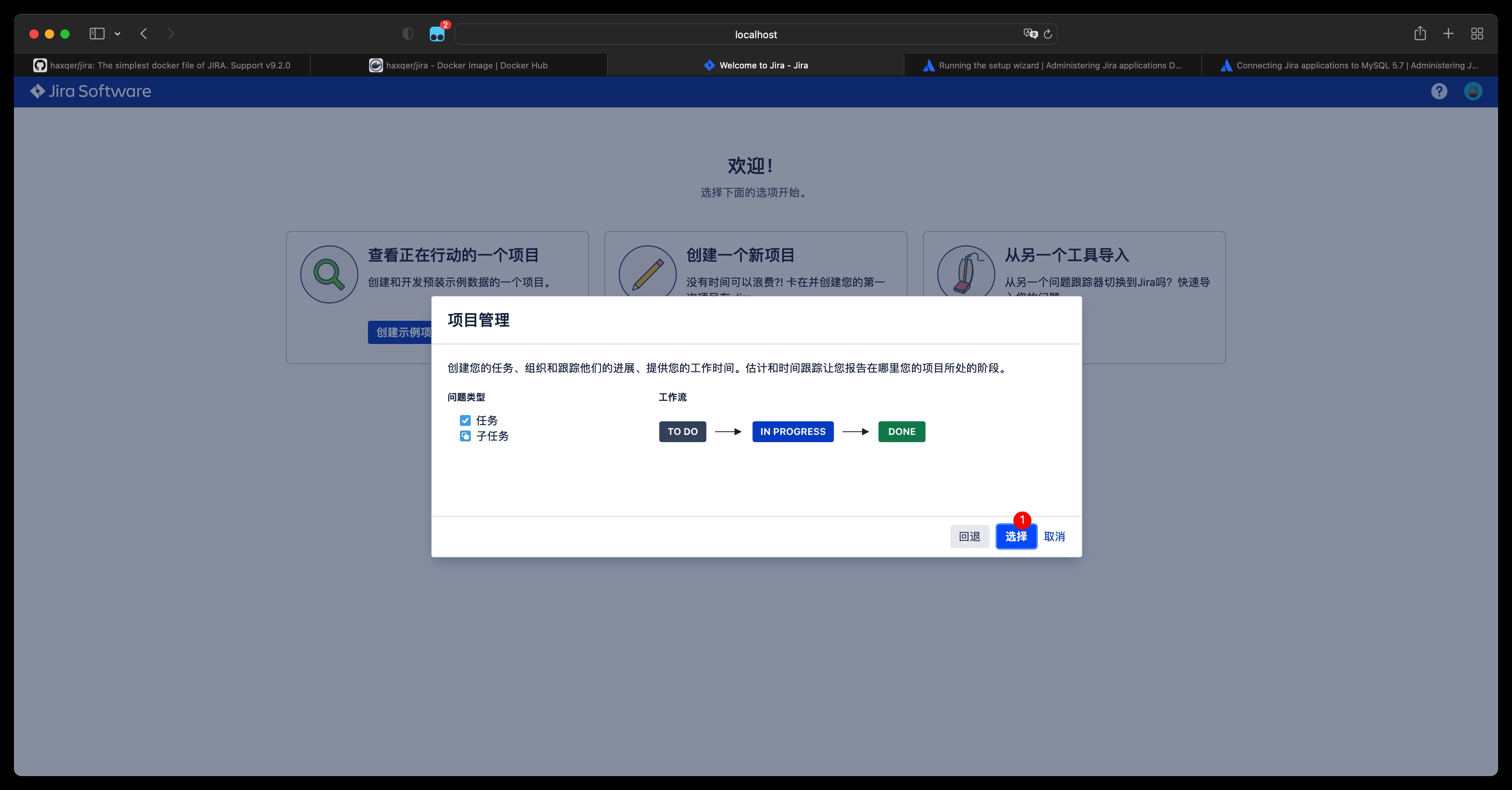The width and height of the screenshot is (1512, 790).
Task: Click the yellow minimize window button
Action: (49, 34)
